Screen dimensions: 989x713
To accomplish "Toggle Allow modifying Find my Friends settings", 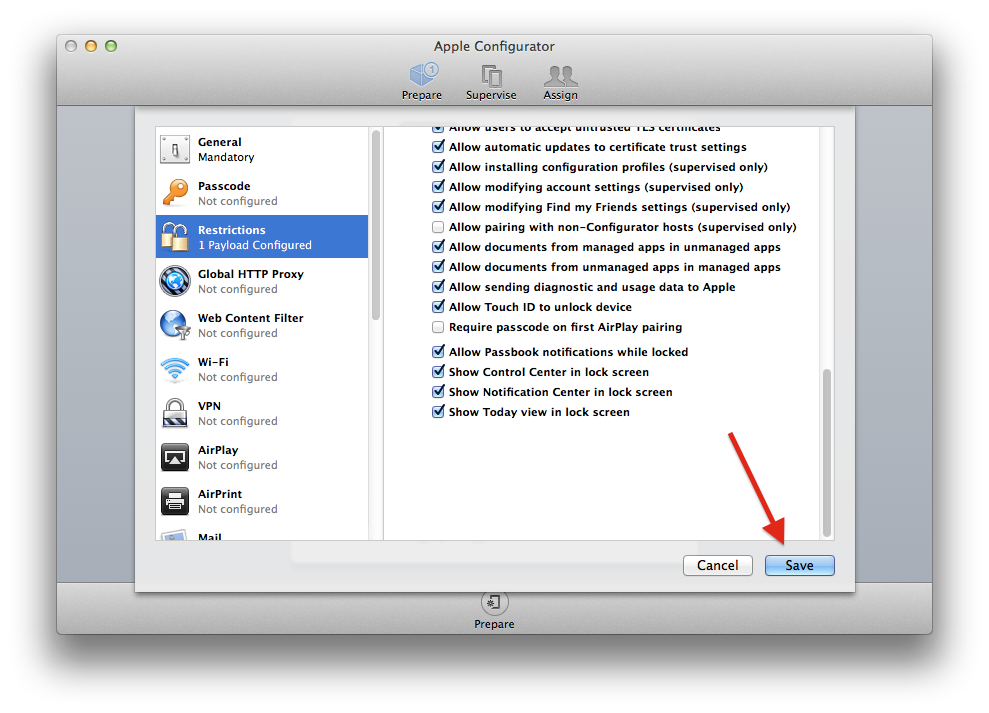I will tap(438, 207).
